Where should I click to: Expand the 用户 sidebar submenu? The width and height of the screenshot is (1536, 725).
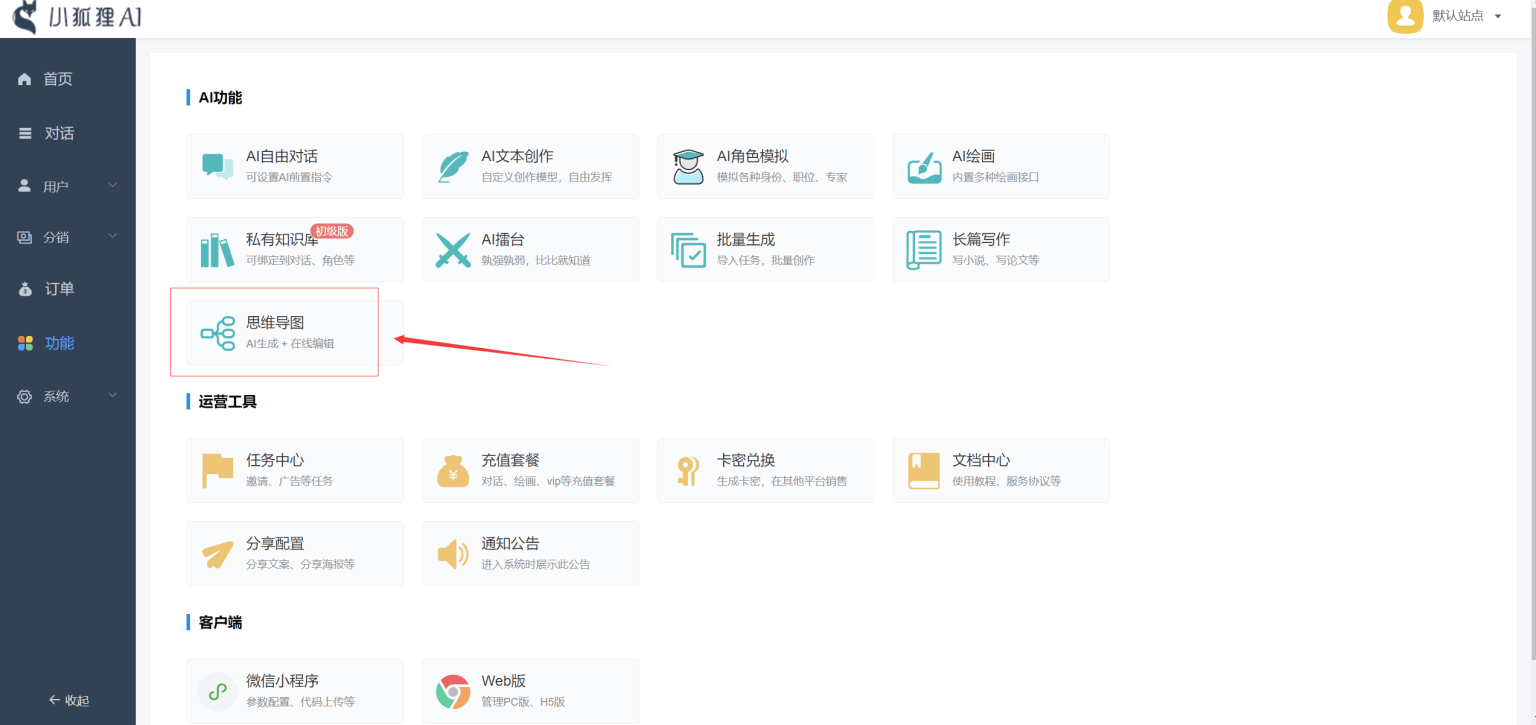[112, 186]
